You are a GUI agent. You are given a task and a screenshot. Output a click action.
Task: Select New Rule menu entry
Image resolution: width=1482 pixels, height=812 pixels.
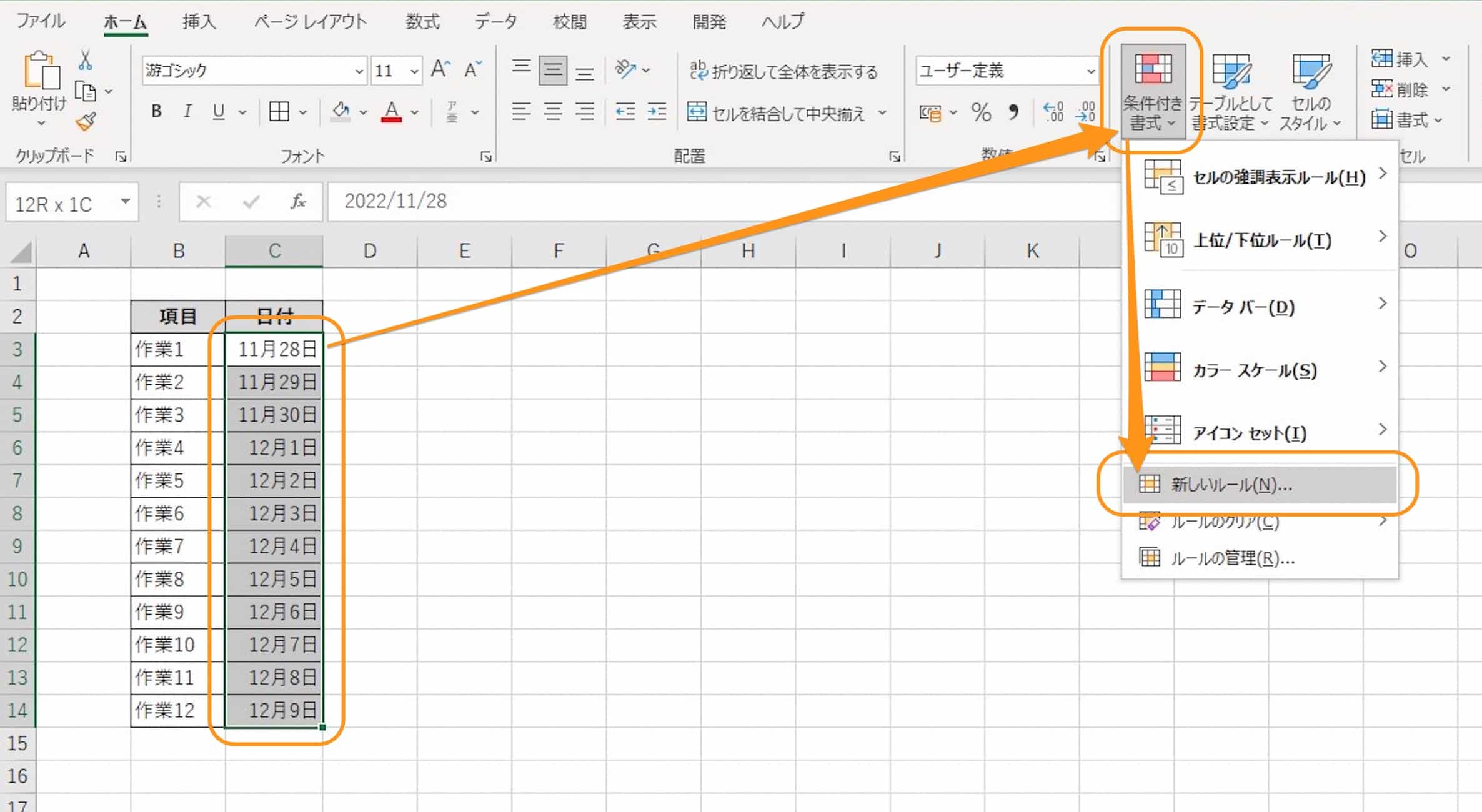(x=1231, y=485)
